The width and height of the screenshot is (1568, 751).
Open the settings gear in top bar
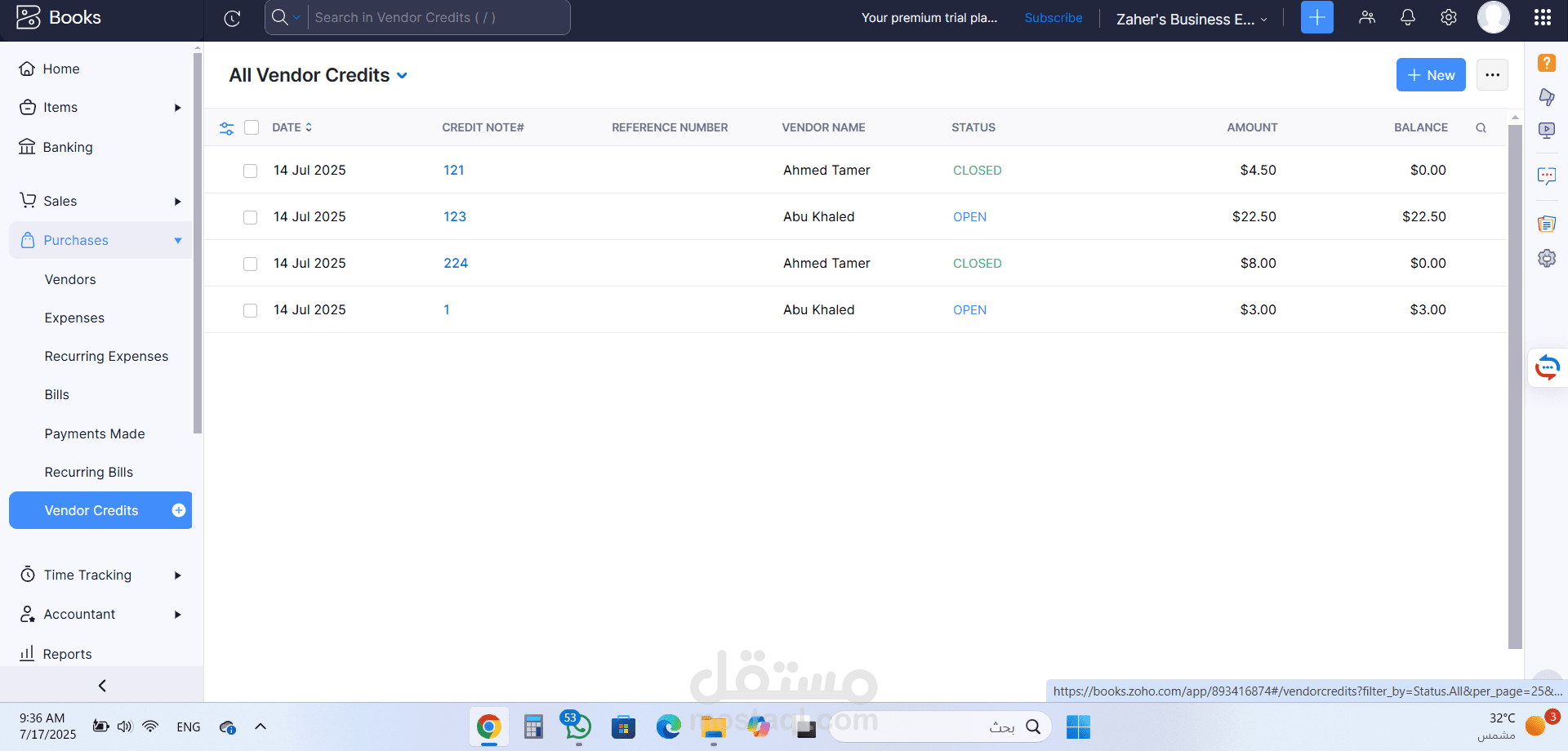point(1448,17)
